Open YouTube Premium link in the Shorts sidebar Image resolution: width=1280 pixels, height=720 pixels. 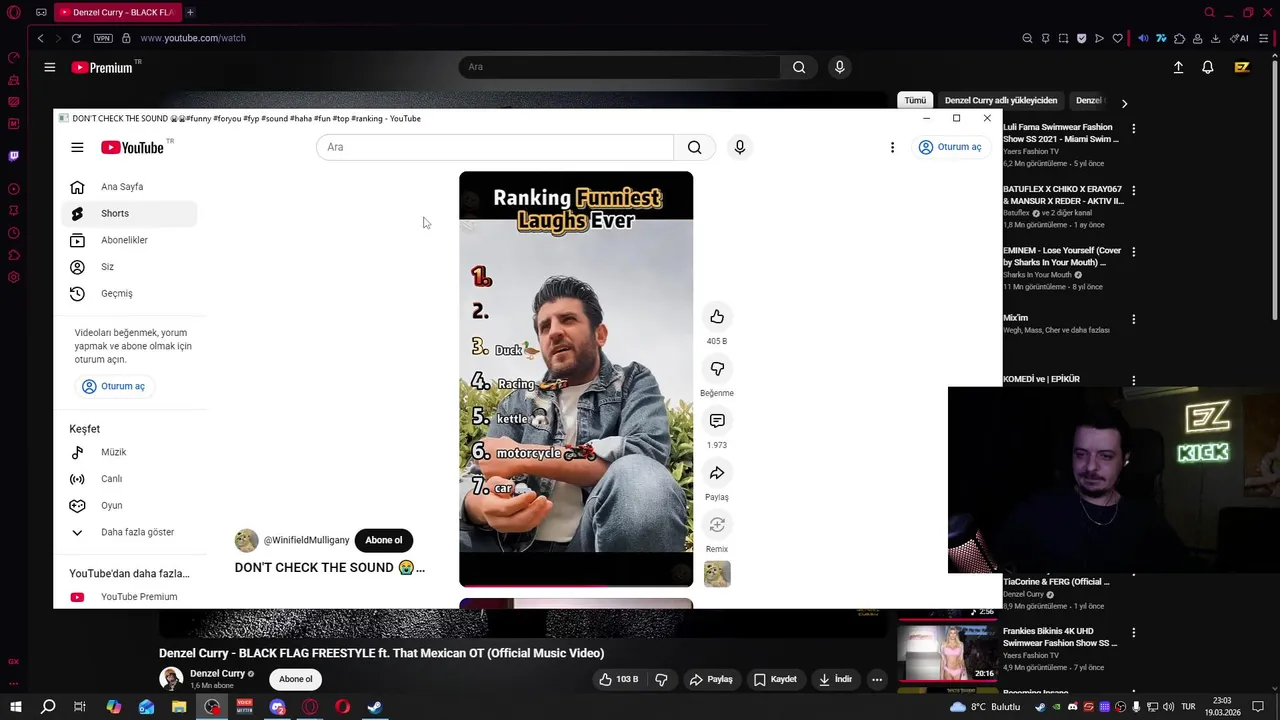(129, 597)
